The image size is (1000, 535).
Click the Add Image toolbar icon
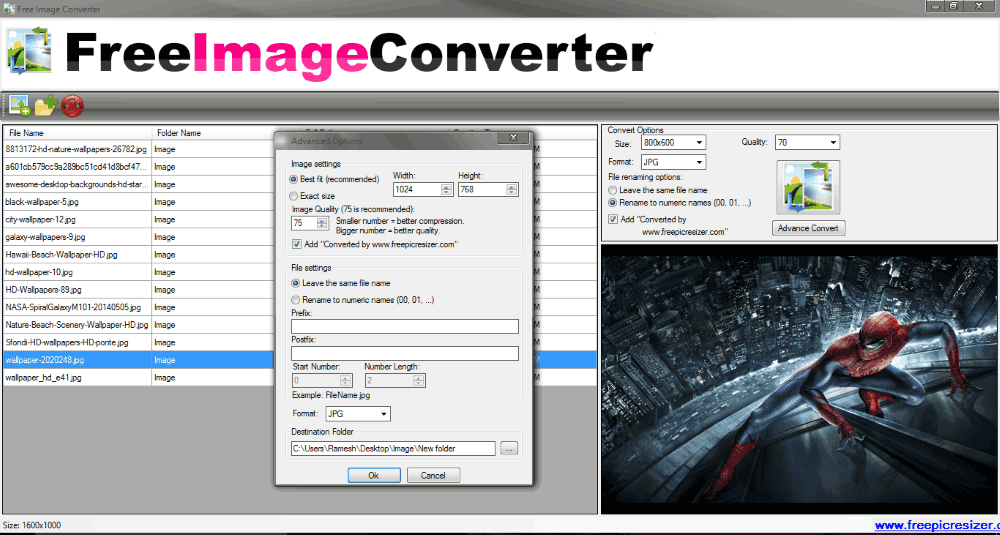[x=20, y=105]
